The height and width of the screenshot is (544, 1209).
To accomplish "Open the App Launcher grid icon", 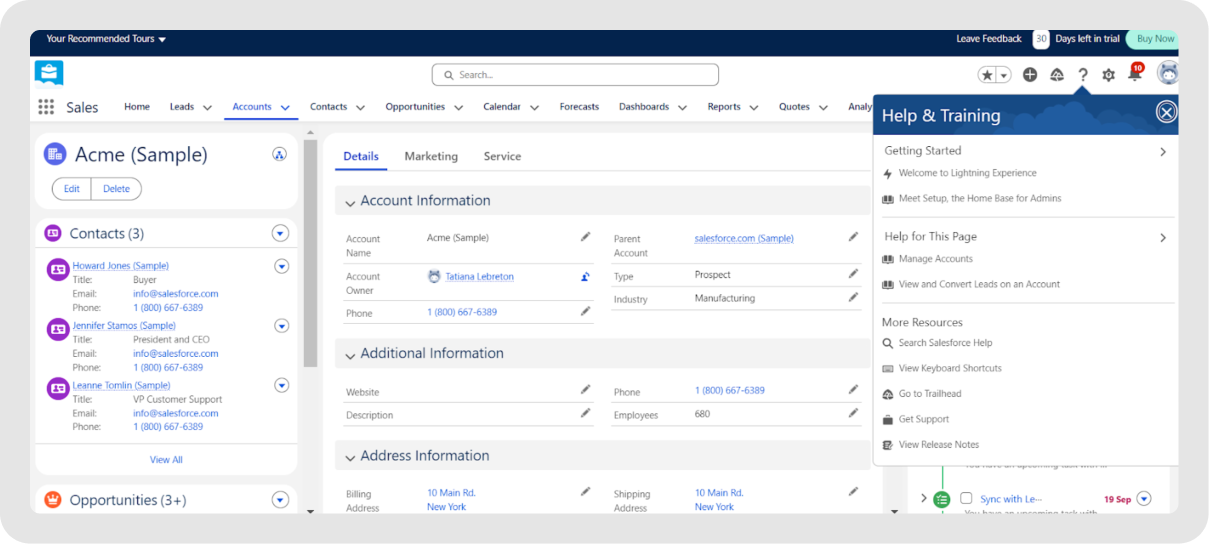I will click(46, 107).
